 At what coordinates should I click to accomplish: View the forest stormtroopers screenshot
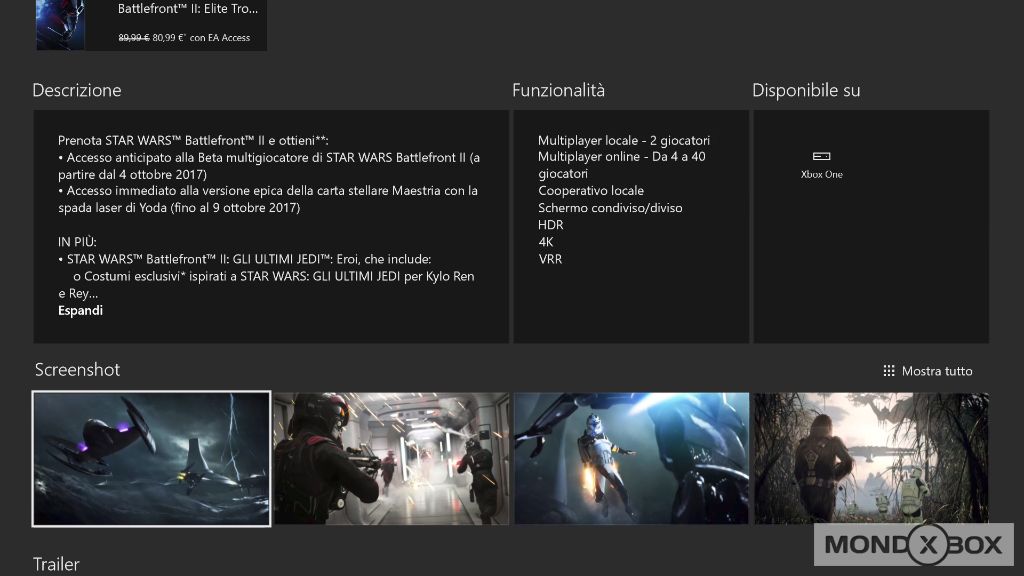[870, 458]
